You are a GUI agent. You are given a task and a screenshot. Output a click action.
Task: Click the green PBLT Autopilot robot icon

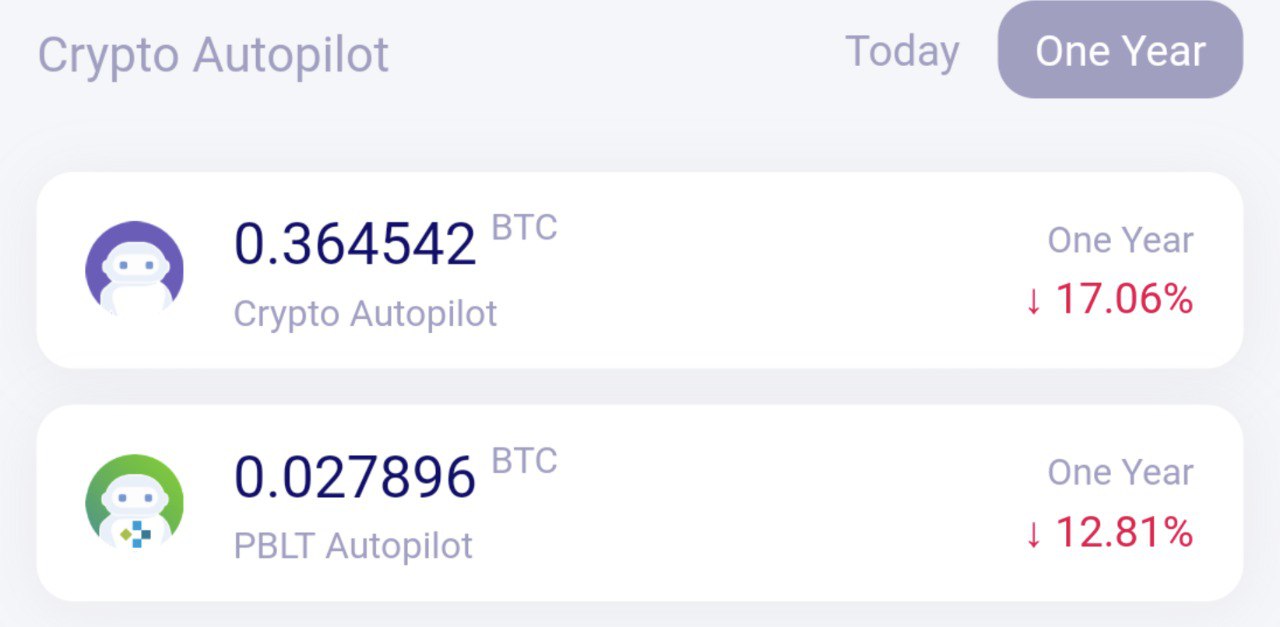tap(134, 503)
